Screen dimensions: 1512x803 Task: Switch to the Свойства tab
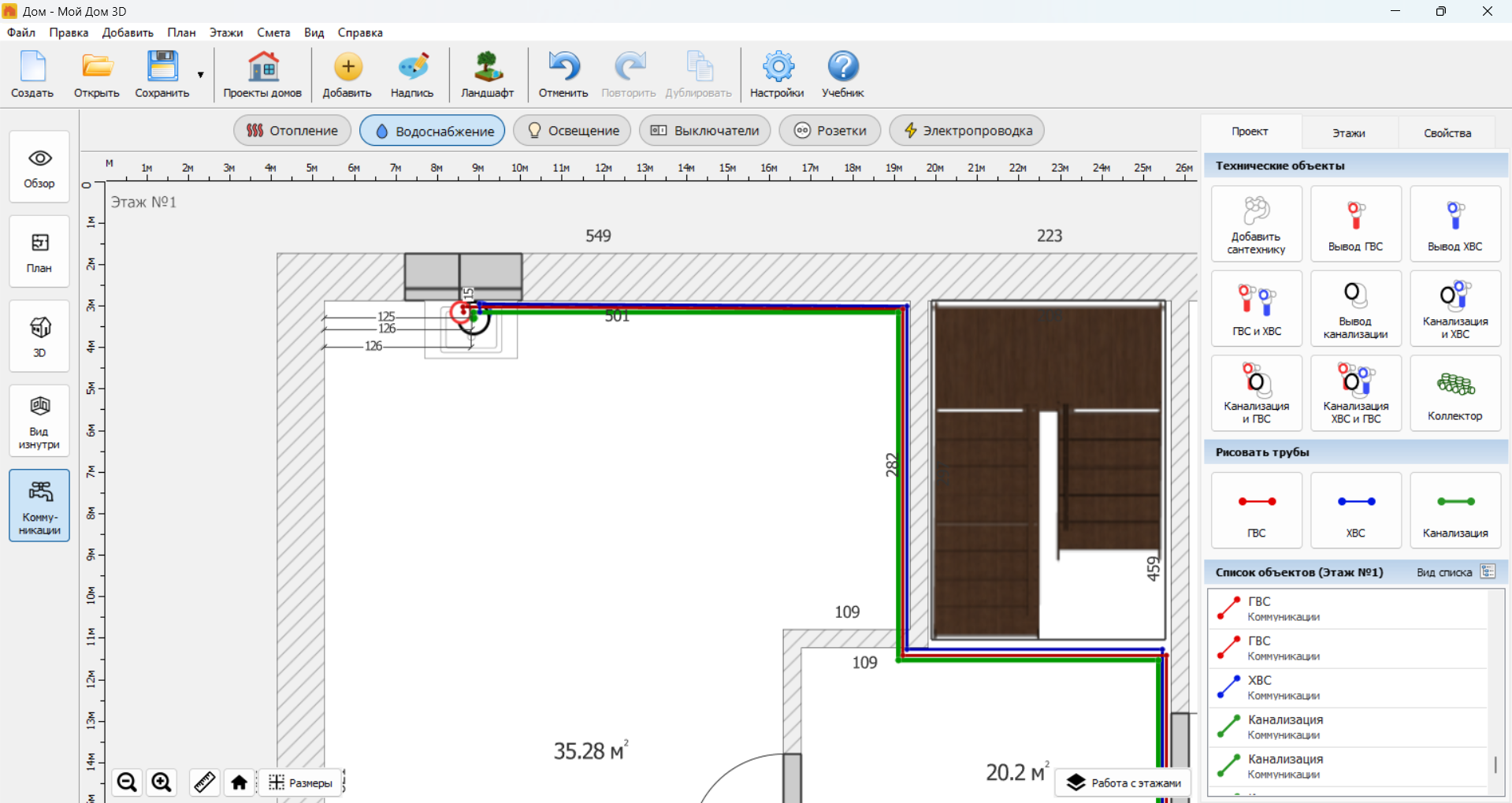click(1447, 132)
